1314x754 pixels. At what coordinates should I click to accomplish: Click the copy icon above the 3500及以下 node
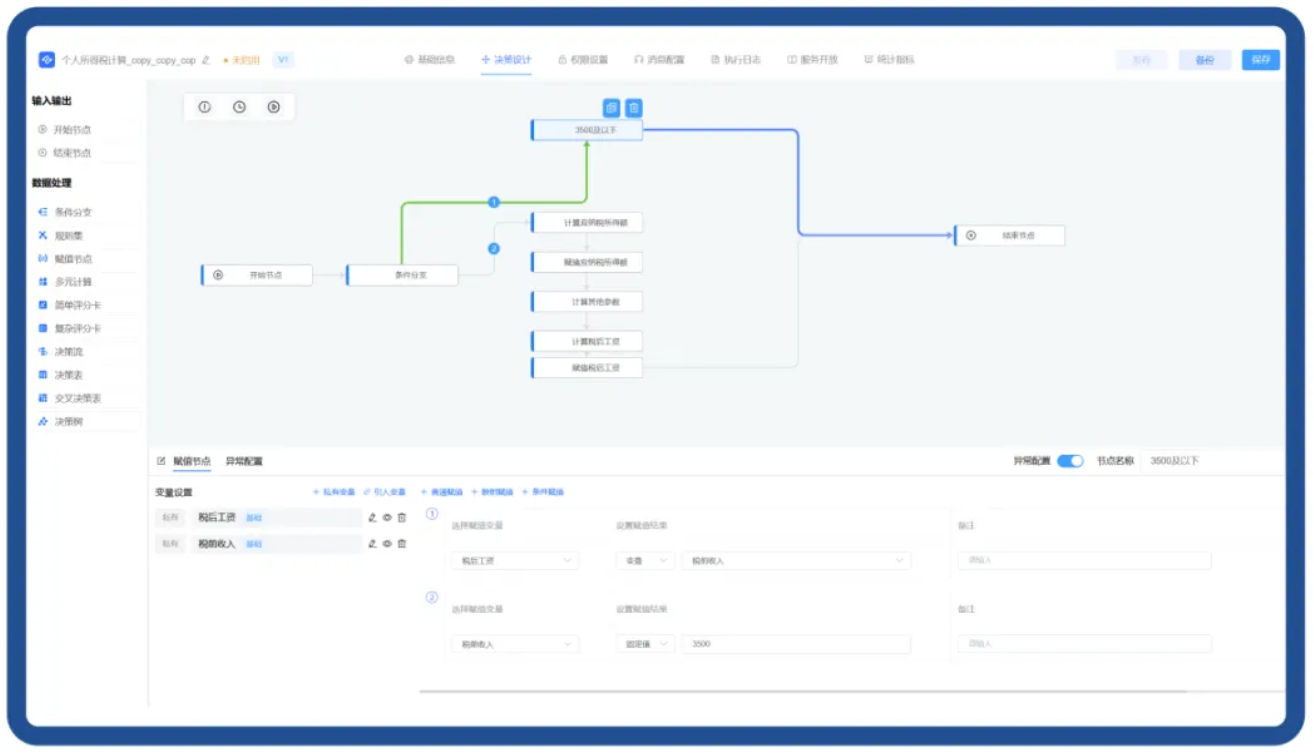pos(611,108)
